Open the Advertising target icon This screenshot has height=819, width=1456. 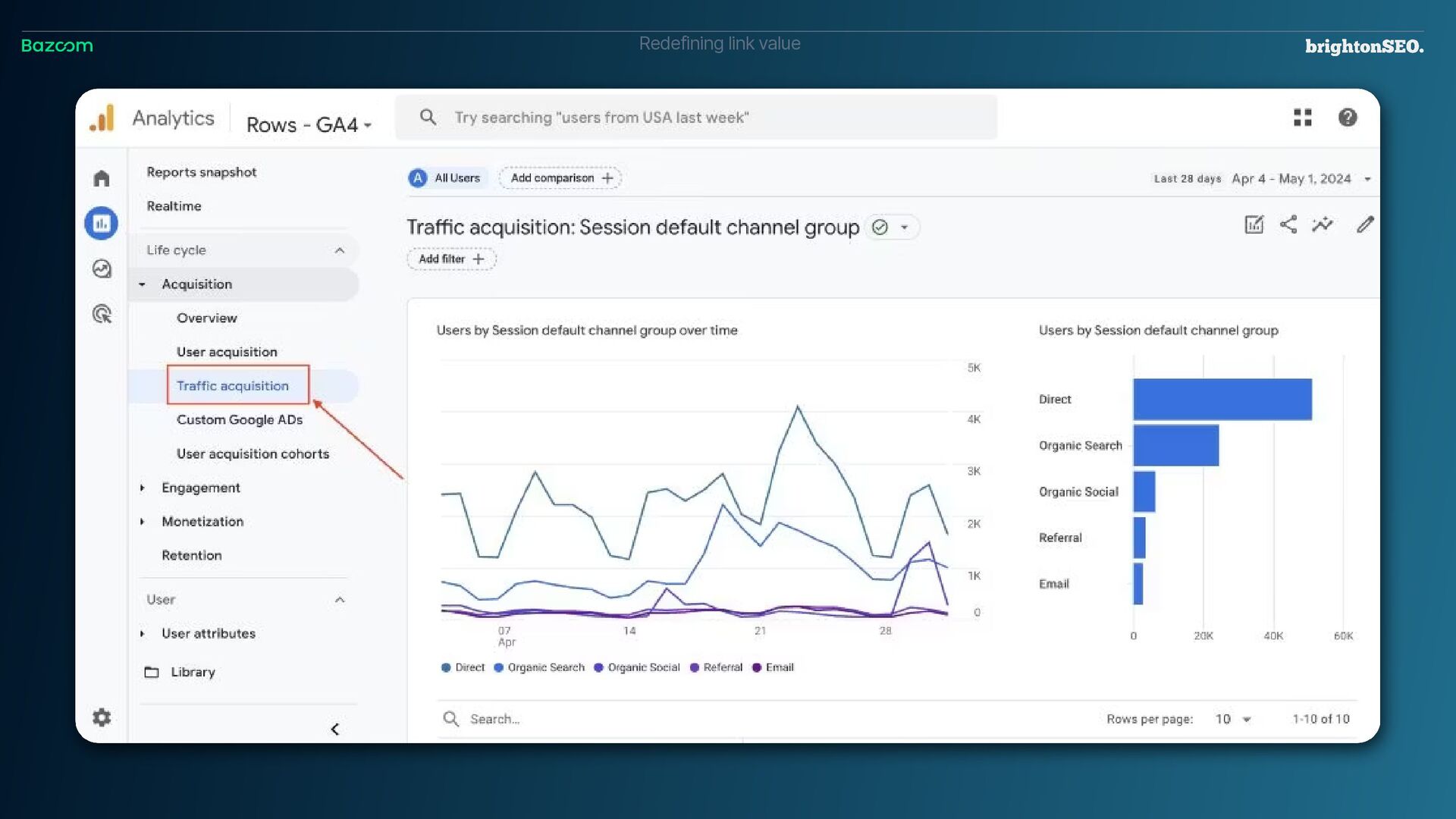click(102, 314)
